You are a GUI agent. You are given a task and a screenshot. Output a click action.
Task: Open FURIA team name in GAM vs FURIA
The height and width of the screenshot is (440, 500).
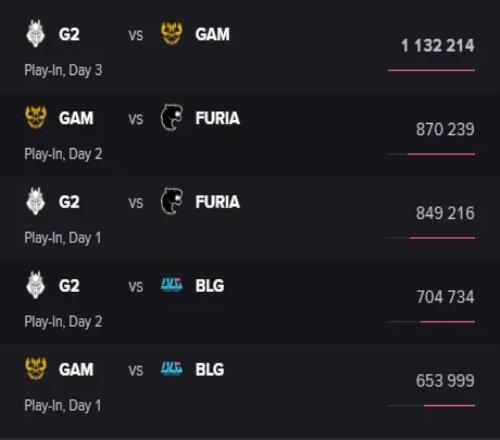click(217, 118)
